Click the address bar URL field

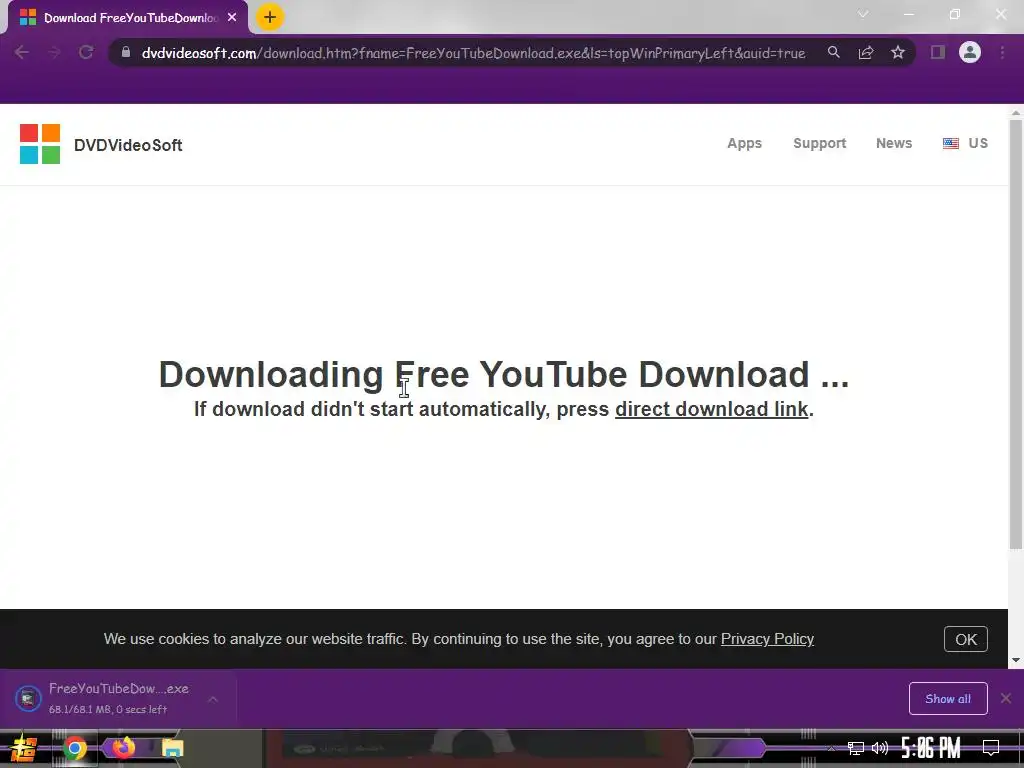tap(473, 53)
